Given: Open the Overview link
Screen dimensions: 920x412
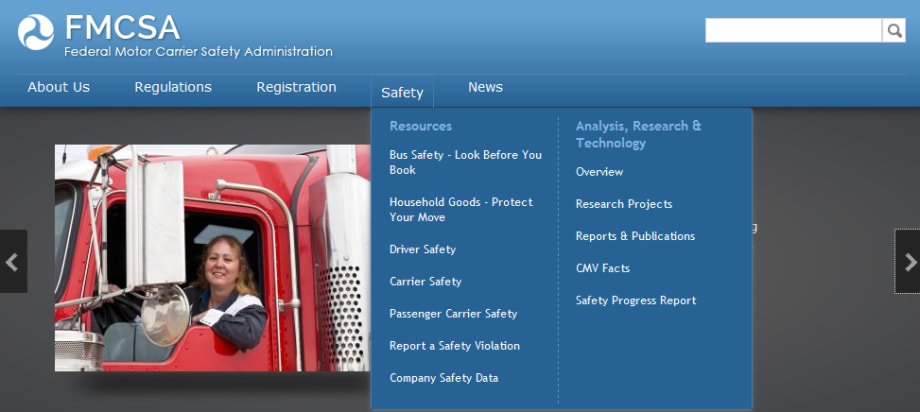Looking at the screenshot, I should 599,172.
